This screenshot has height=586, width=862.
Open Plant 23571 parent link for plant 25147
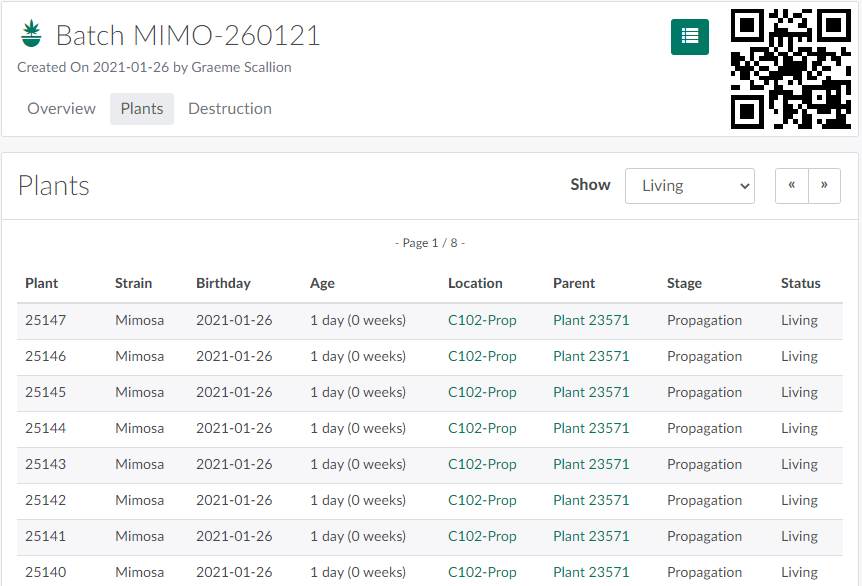[x=591, y=321]
